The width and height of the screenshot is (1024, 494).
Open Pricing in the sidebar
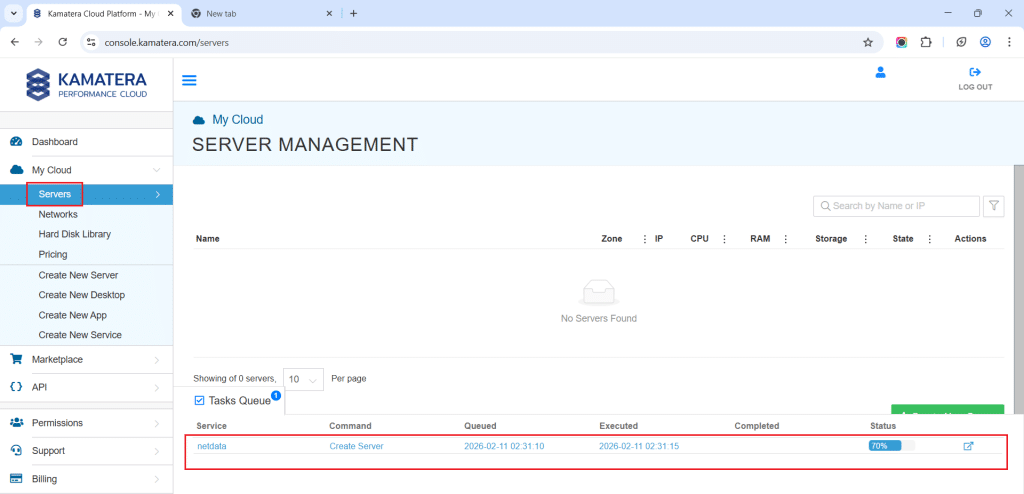53,254
